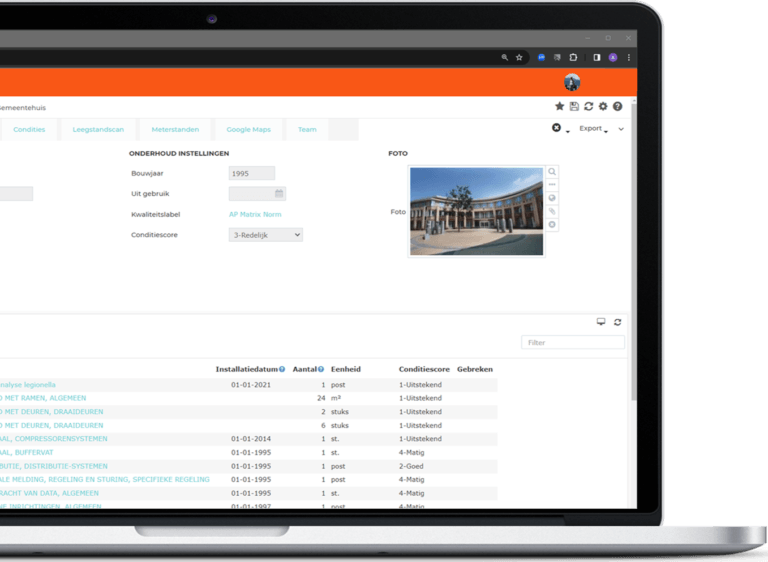Open the calendar picker for Uit gebruik

[x=280, y=194]
